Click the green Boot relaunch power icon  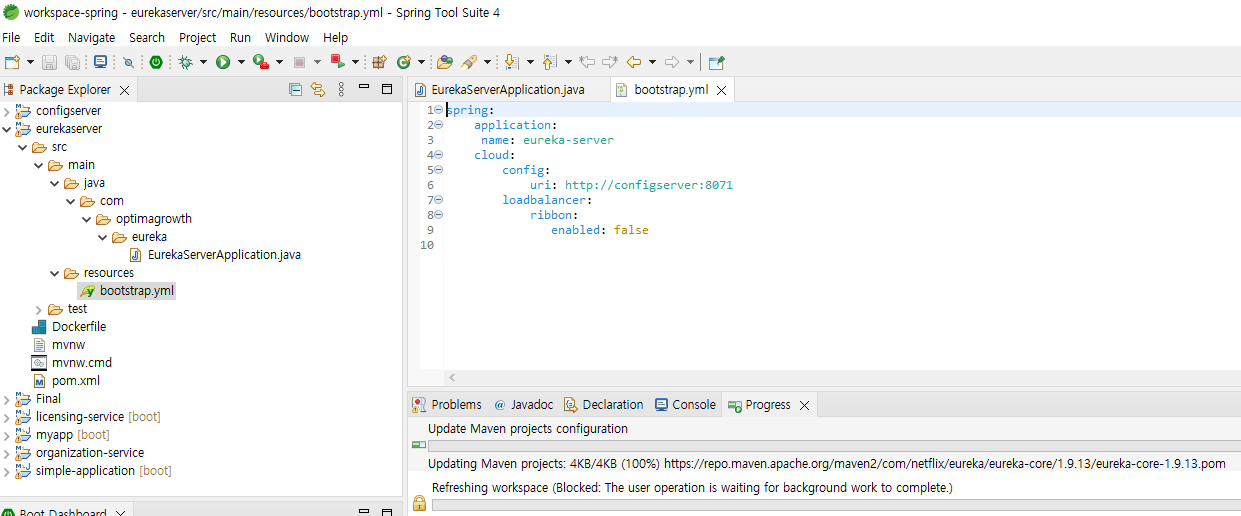(156, 62)
